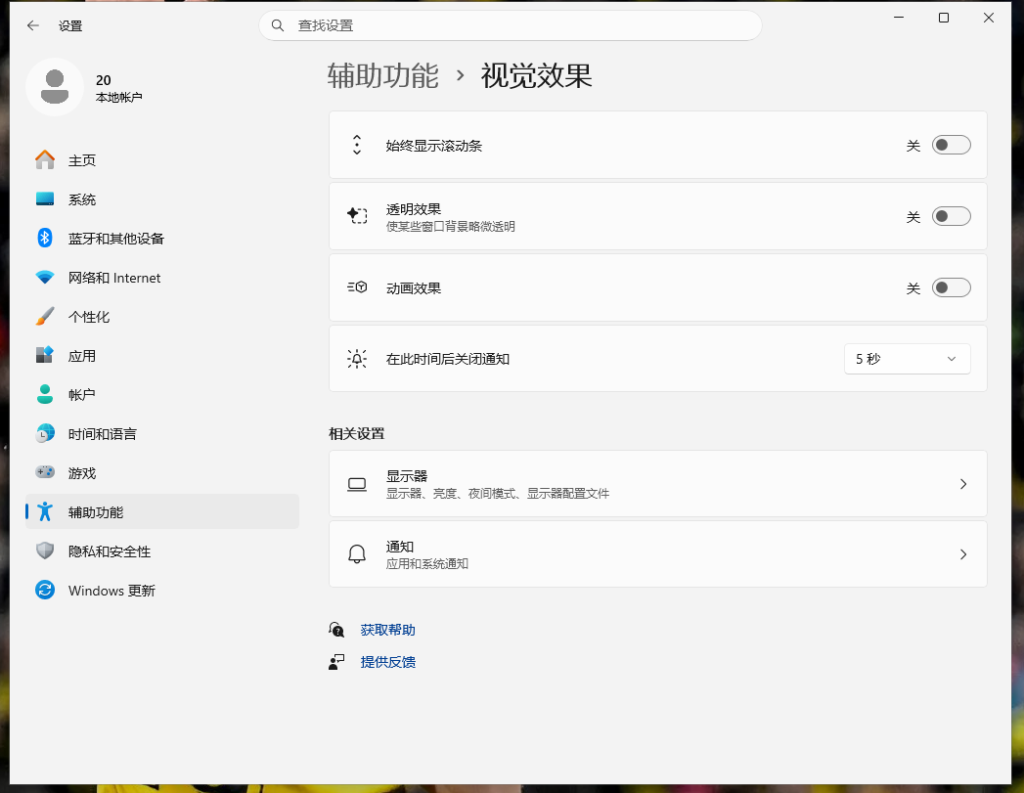Image resolution: width=1024 pixels, height=793 pixels.
Task: Click the sun icon beside 在此时间后关闭通知
Action: [357, 359]
